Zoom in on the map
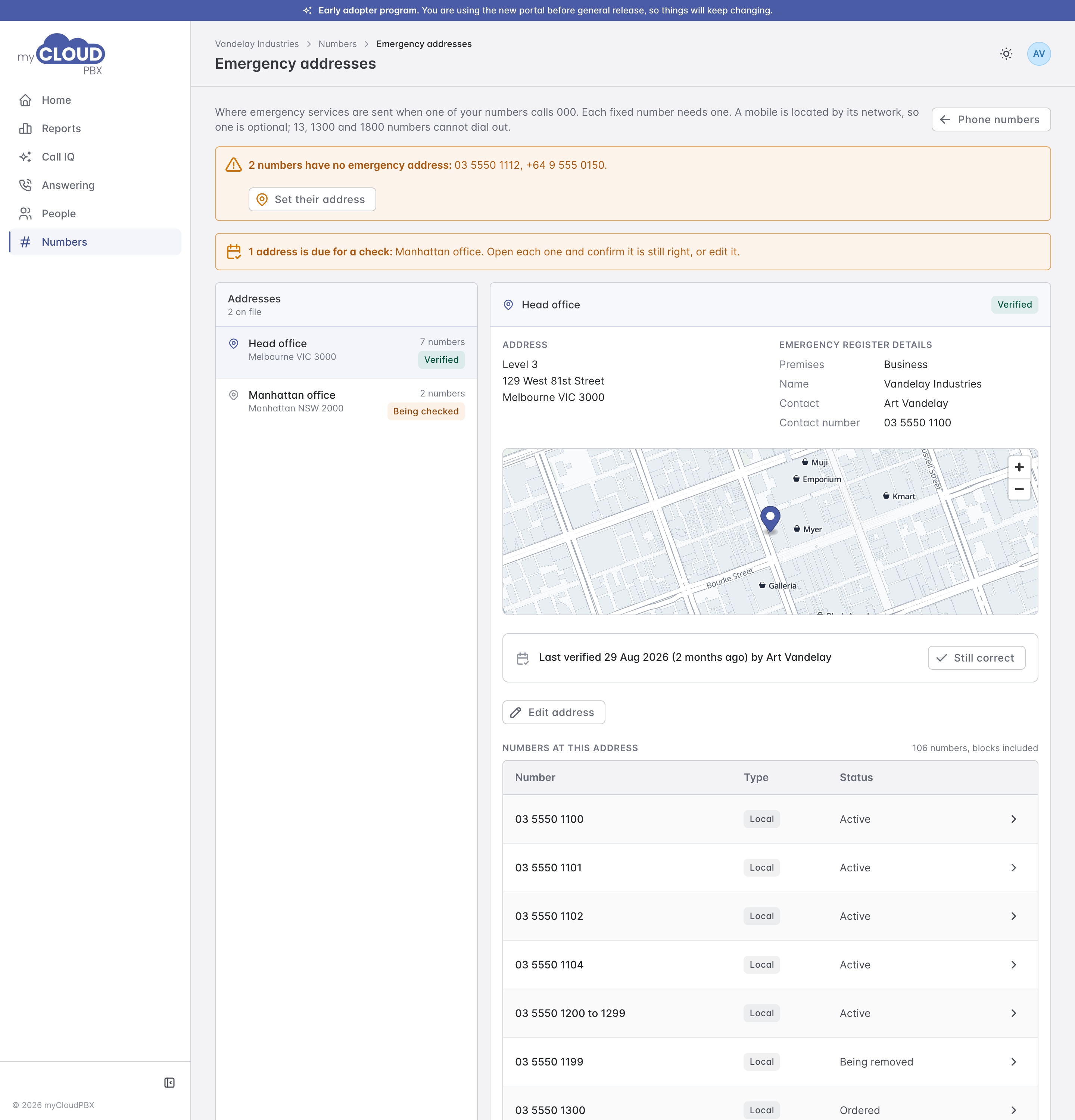The height and width of the screenshot is (1120, 1075). click(1019, 467)
